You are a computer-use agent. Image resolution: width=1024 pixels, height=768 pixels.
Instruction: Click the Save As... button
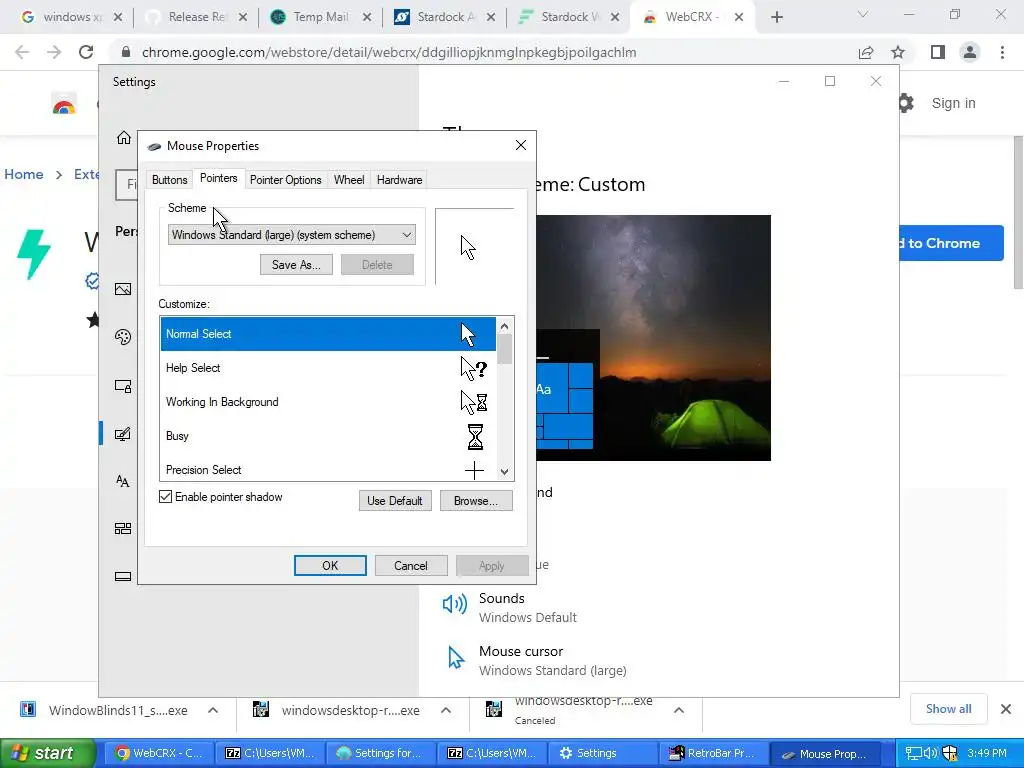[296, 264]
